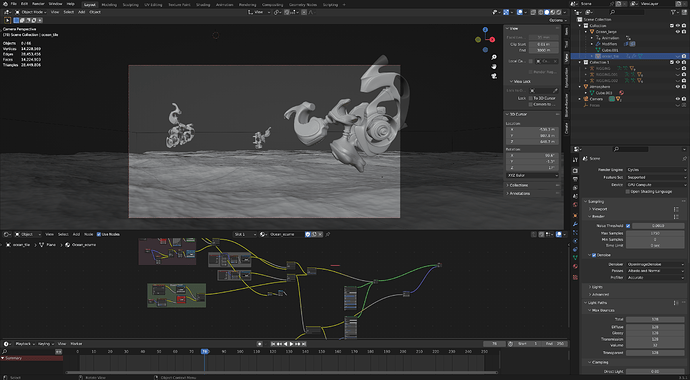
Task: Toggle Use Nodes checkbox in node editor
Action: (99, 234)
